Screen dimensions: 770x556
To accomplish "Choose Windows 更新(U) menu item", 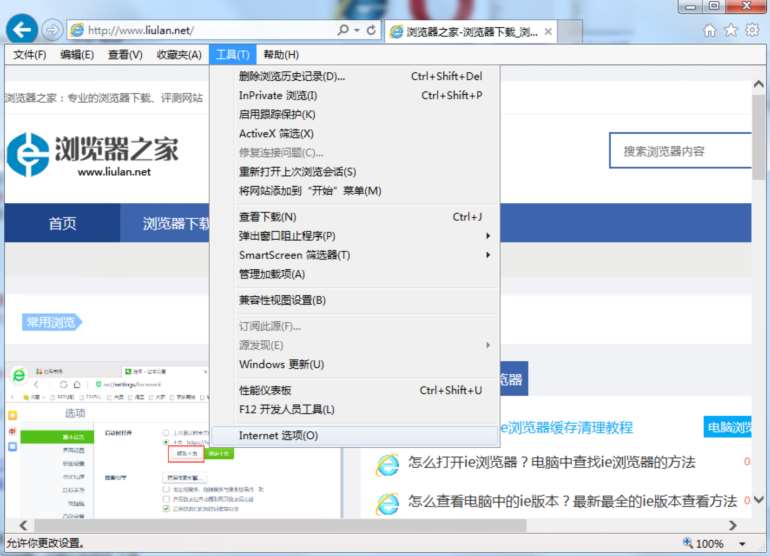I will click(355, 364).
